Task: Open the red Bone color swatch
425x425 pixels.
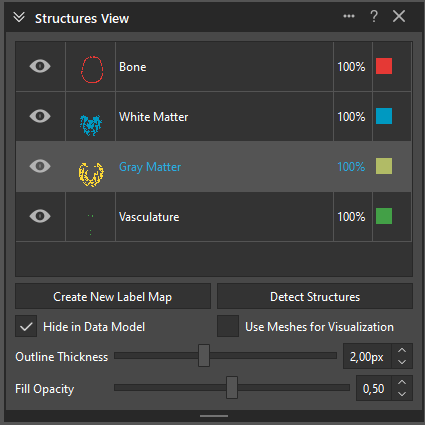Action: [384, 66]
